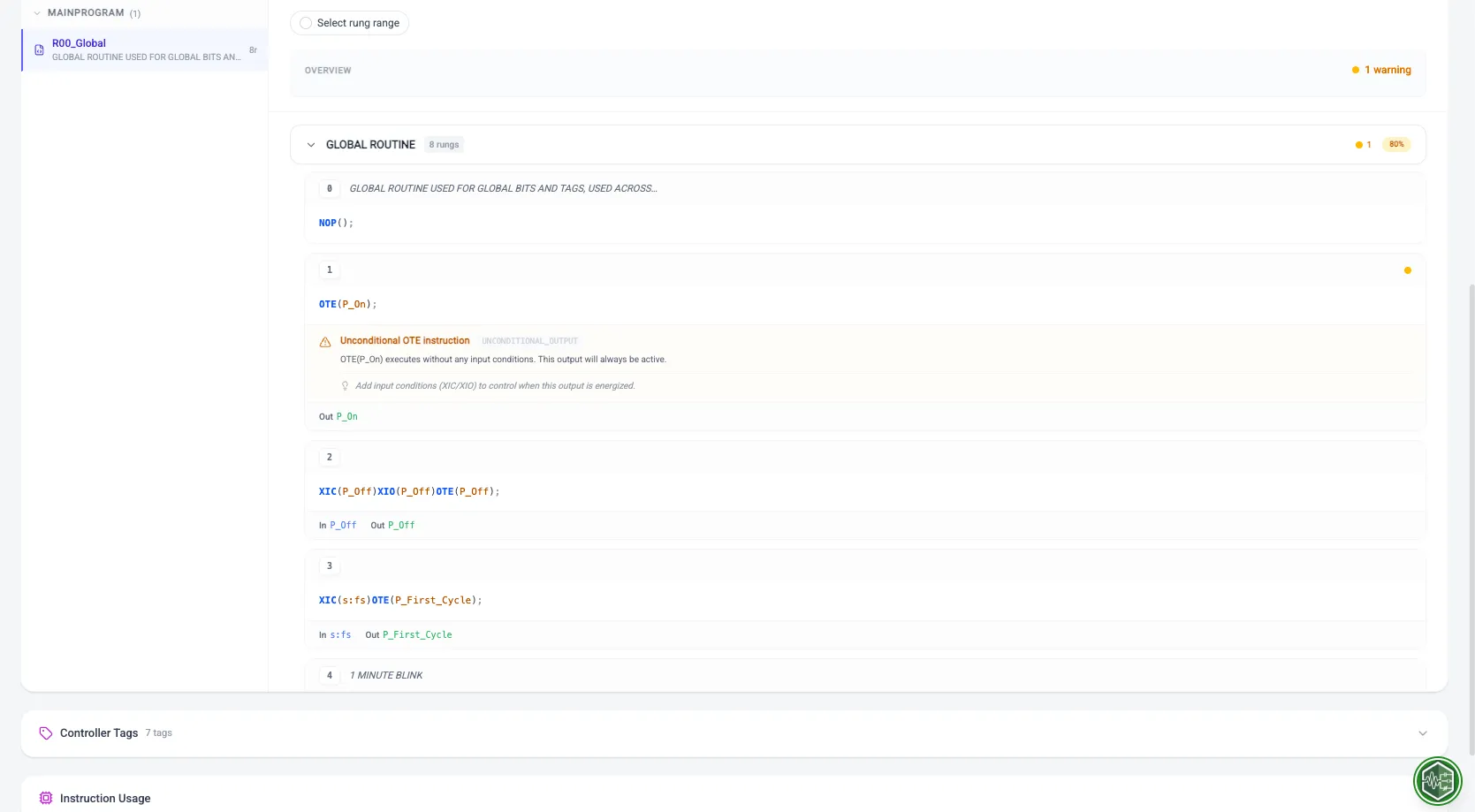Select rung number 0 badge
Screen dimensions: 1475x812
(x=330, y=188)
